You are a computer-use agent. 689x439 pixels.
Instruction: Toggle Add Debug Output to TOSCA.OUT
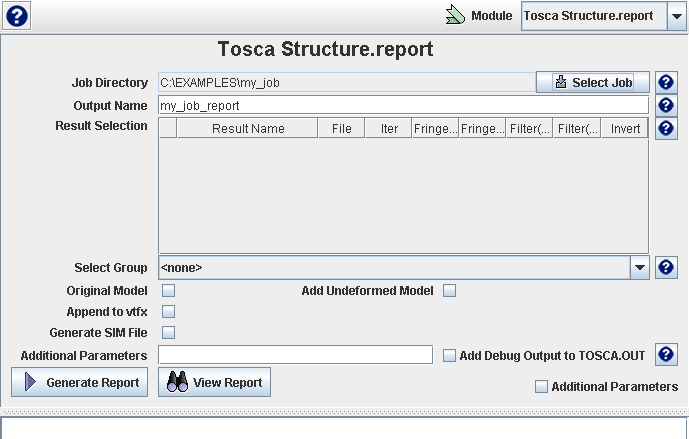450,355
